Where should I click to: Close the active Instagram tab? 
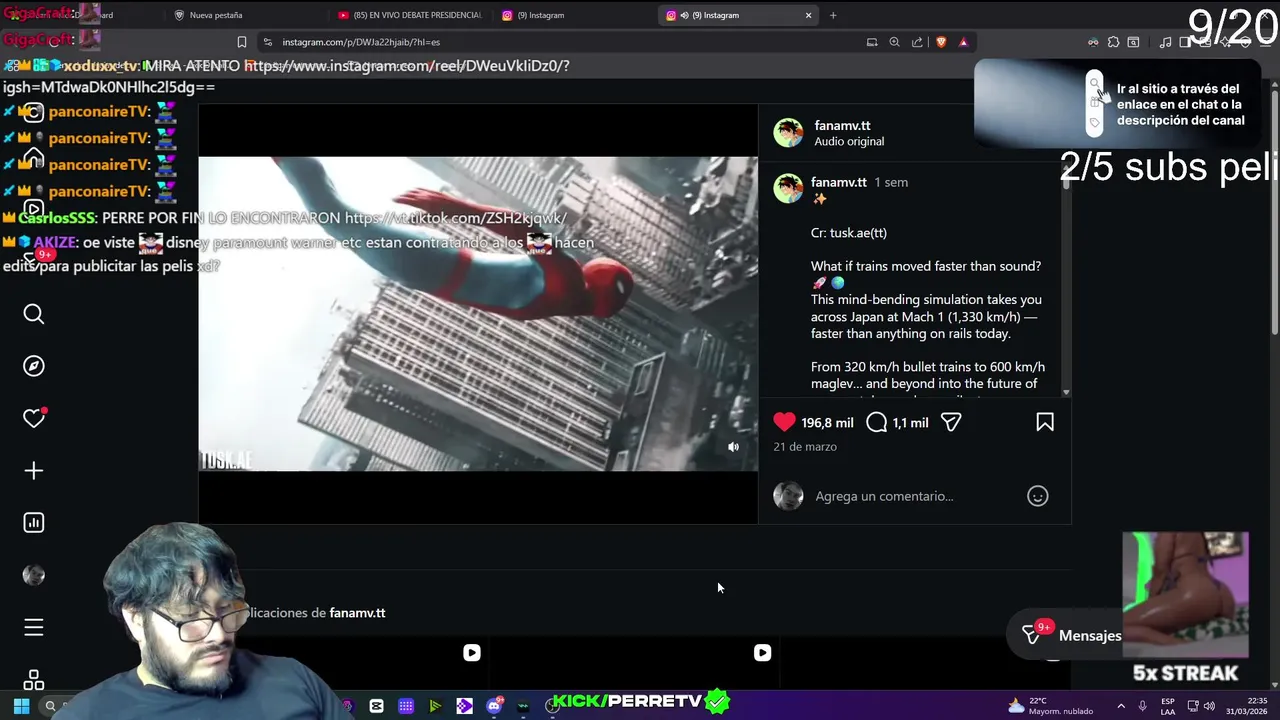click(x=808, y=15)
